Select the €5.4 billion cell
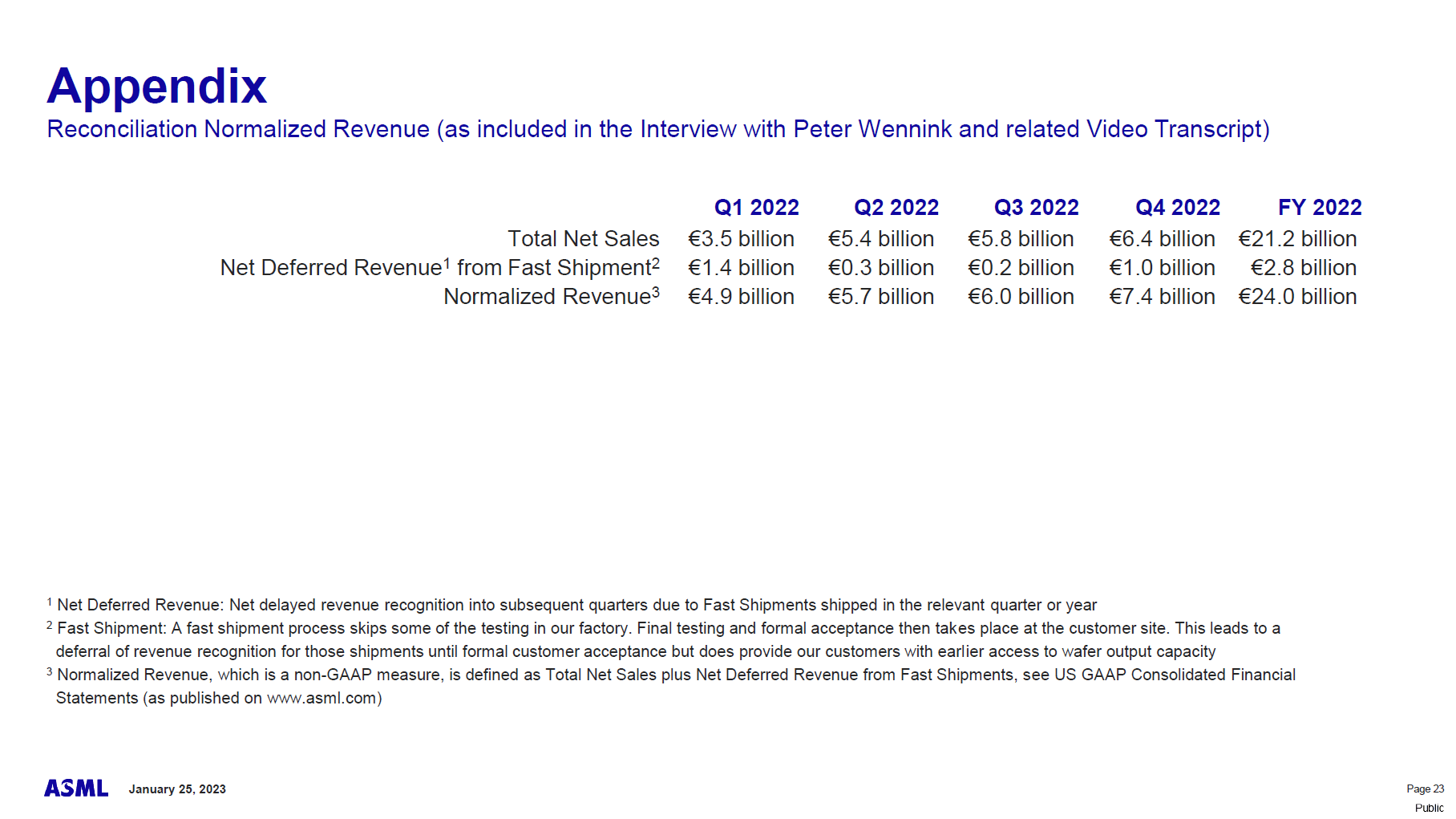 881,239
